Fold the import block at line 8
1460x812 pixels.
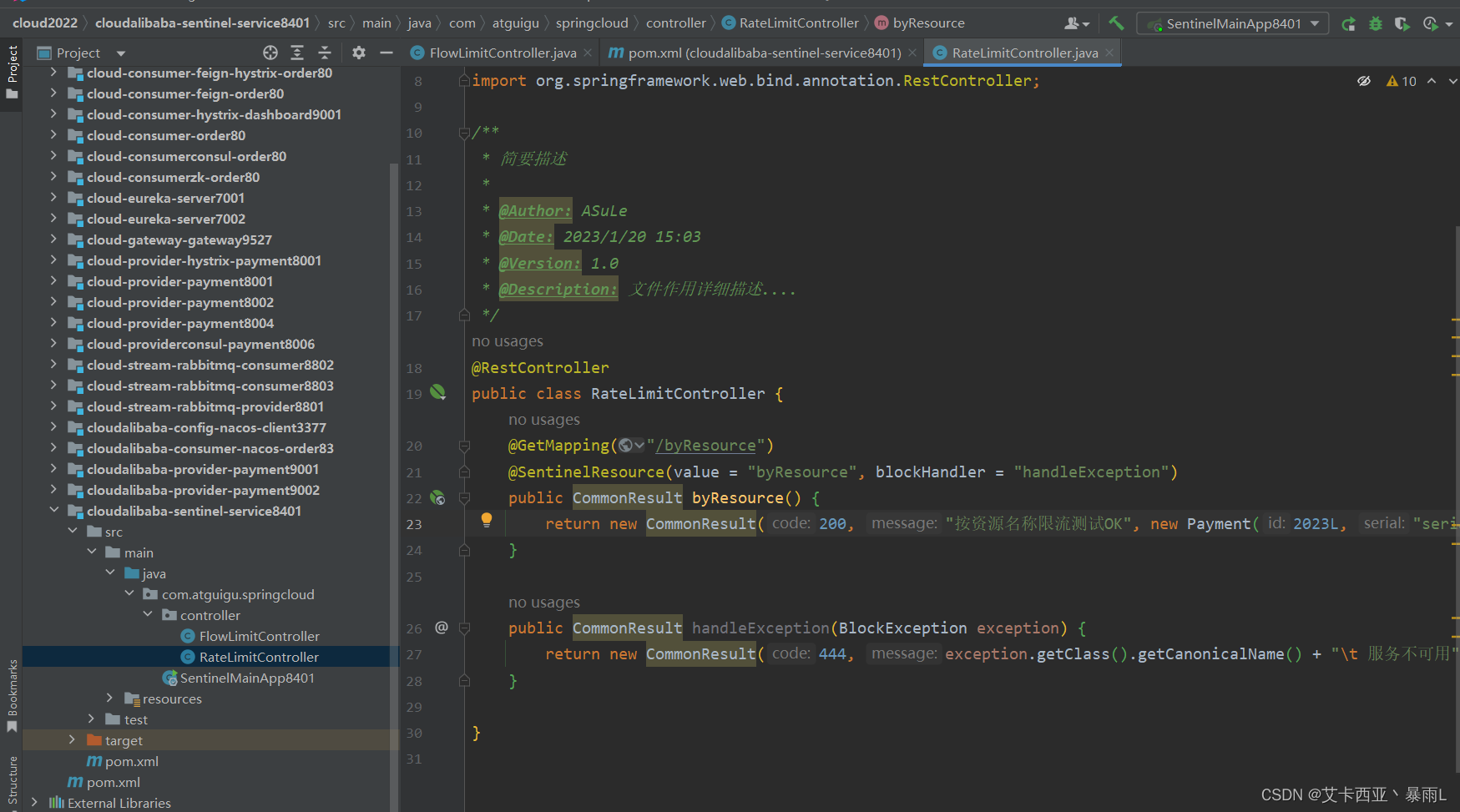464,81
